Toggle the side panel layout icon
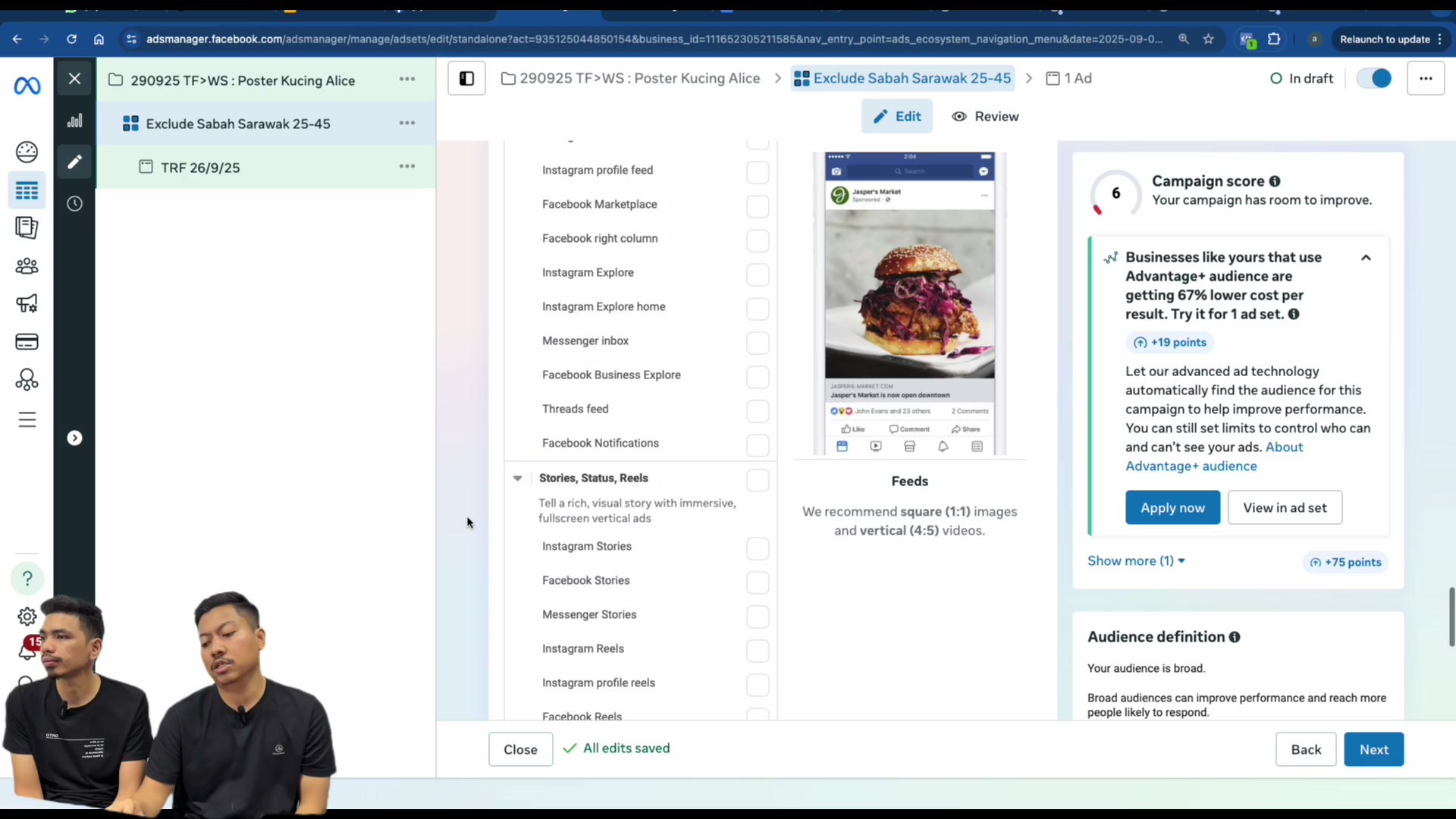1456x819 pixels. click(x=466, y=78)
